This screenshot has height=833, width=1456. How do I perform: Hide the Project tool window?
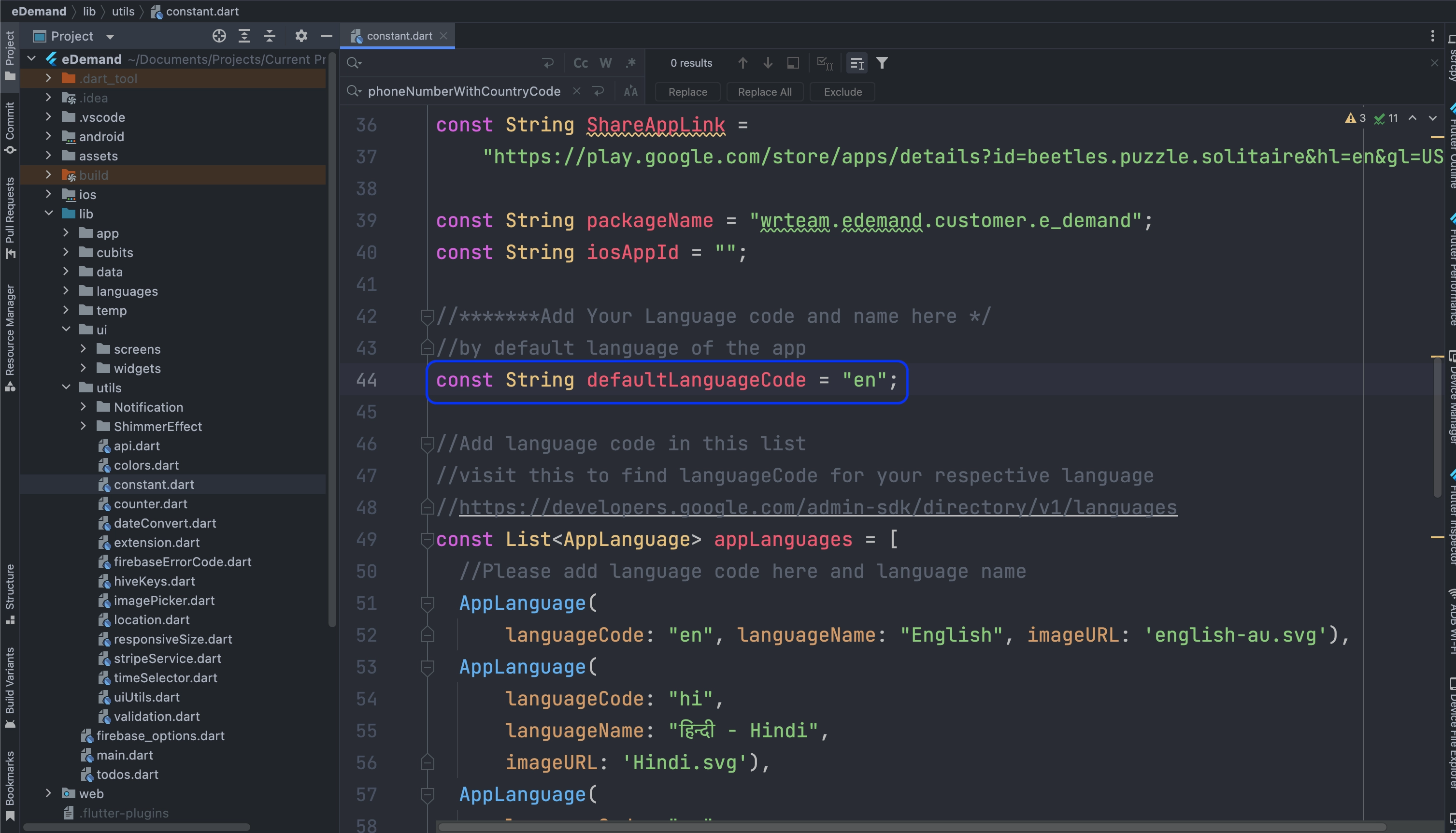pos(327,36)
